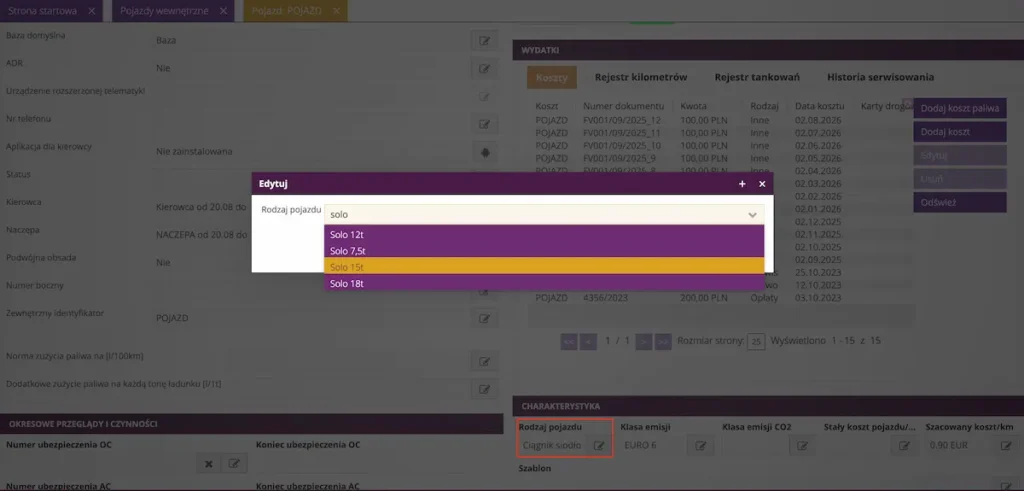Edit the Baza domyślna field
The height and width of the screenshot is (491, 1024).
point(485,40)
